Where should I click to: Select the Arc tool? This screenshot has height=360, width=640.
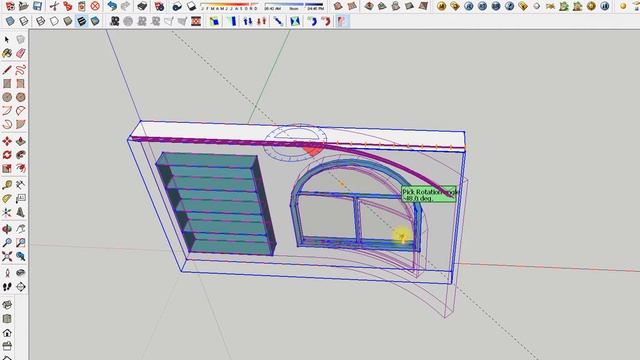(7, 111)
